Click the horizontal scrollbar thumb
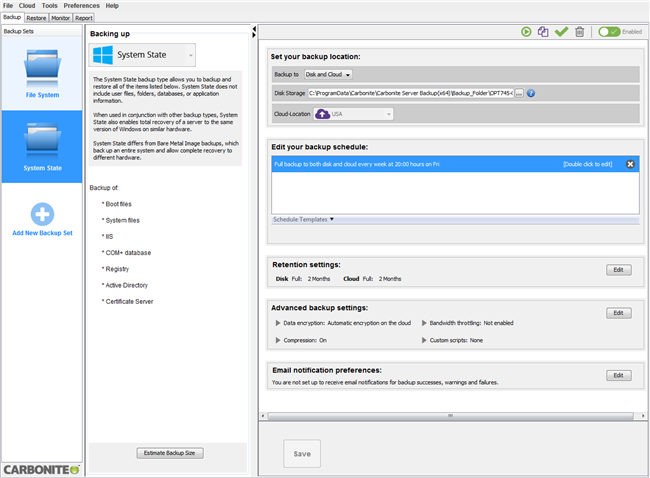This screenshot has height=478, width=650. 450,416
